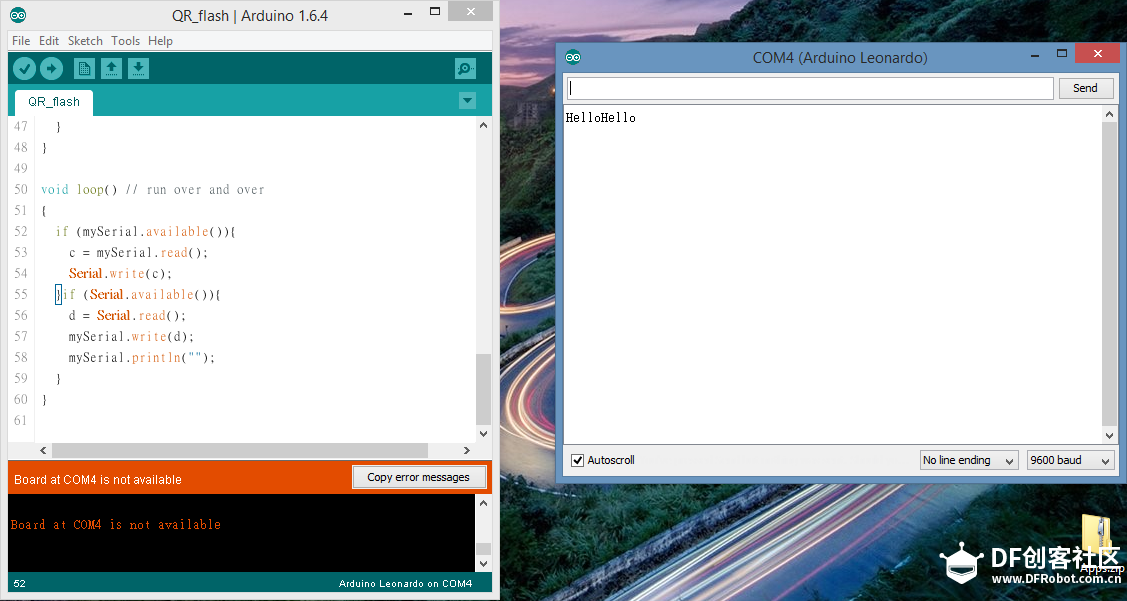The height and width of the screenshot is (601, 1127).
Task: Create a new sketch with the New icon
Action: pos(84,68)
